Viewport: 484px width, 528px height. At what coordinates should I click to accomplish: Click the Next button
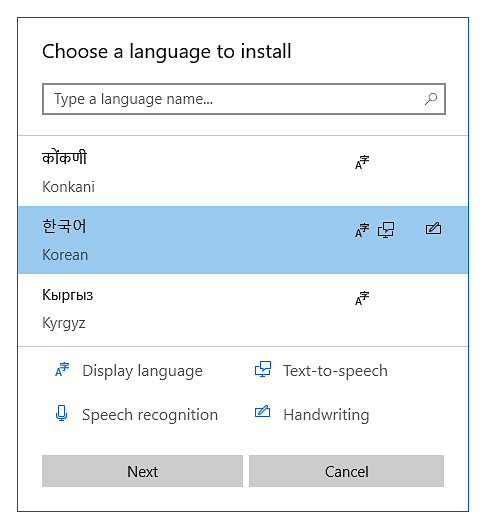tap(142, 471)
